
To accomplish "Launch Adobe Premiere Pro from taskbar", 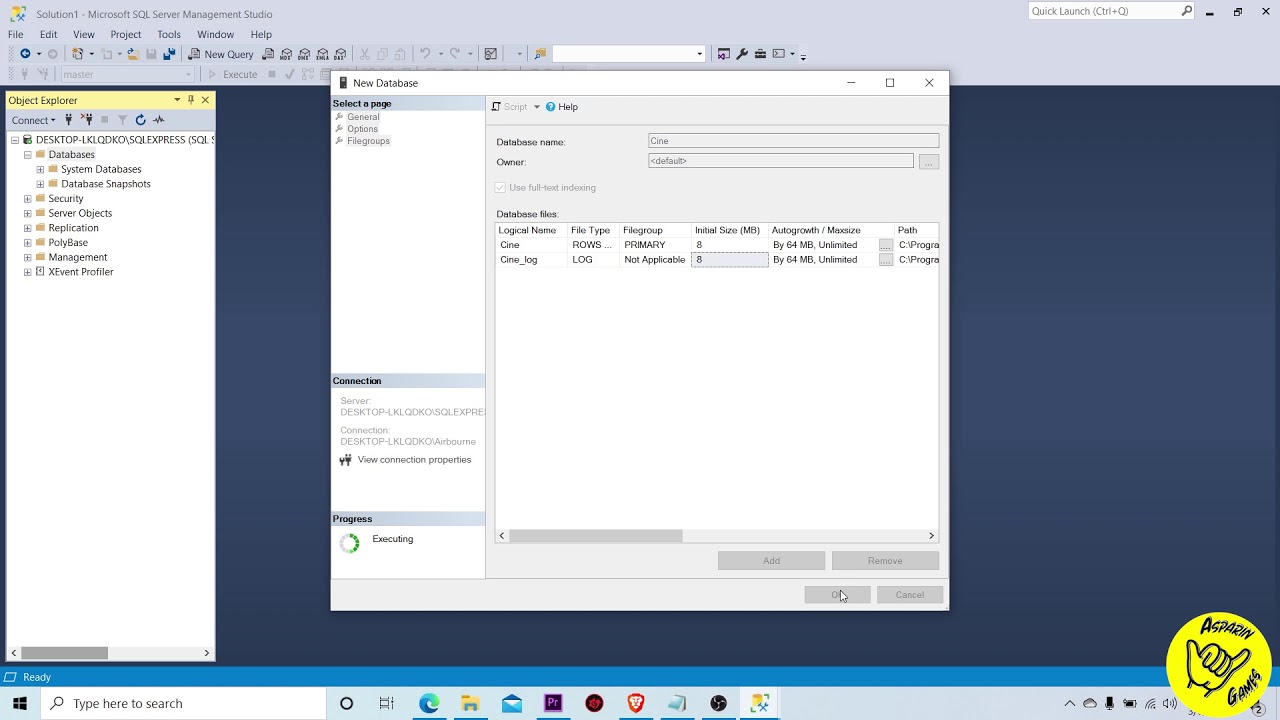I will point(553,703).
